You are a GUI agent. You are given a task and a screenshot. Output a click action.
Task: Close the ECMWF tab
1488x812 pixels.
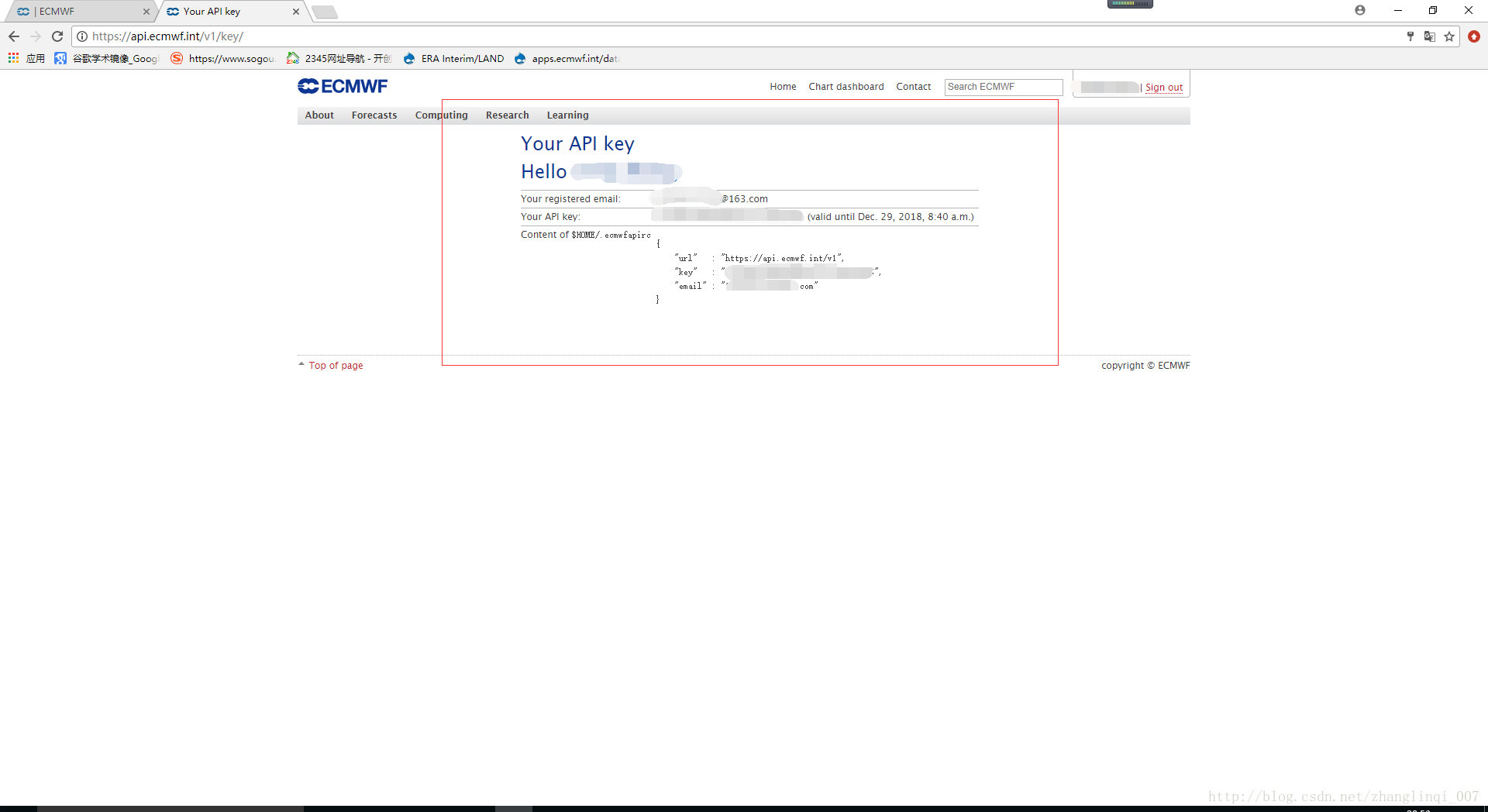(146, 12)
